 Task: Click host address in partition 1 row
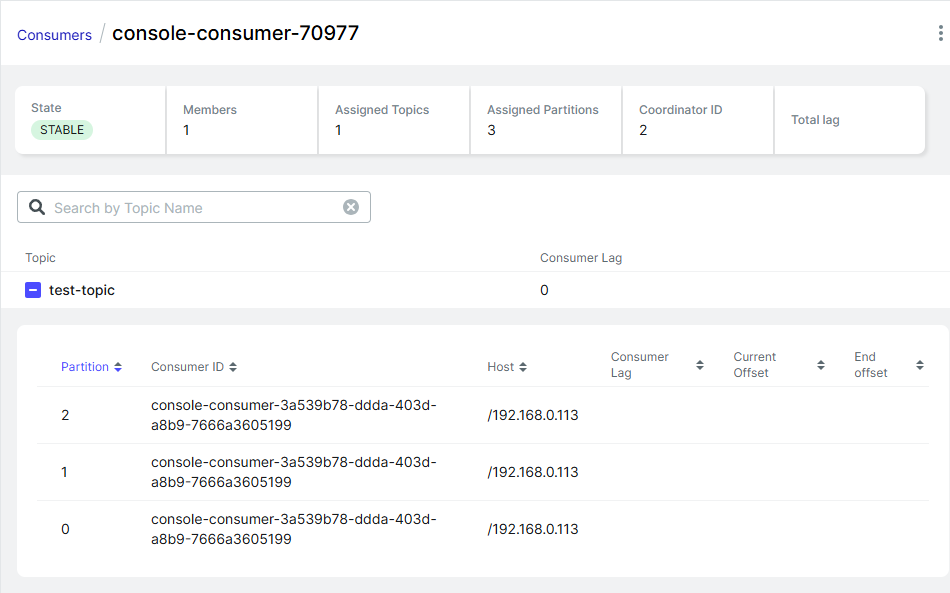(533, 472)
